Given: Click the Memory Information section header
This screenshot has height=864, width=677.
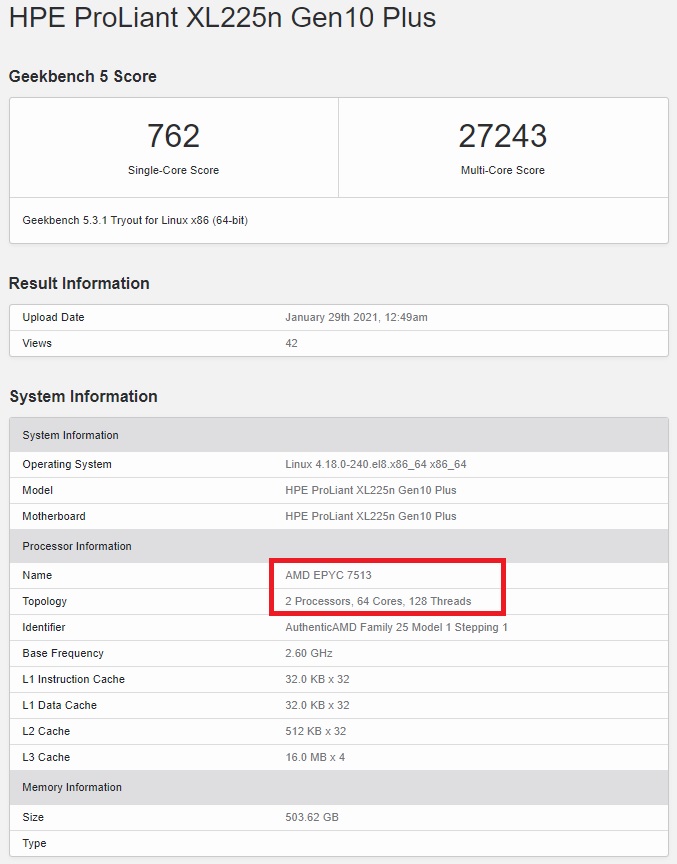Looking at the screenshot, I should coord(72,787).
